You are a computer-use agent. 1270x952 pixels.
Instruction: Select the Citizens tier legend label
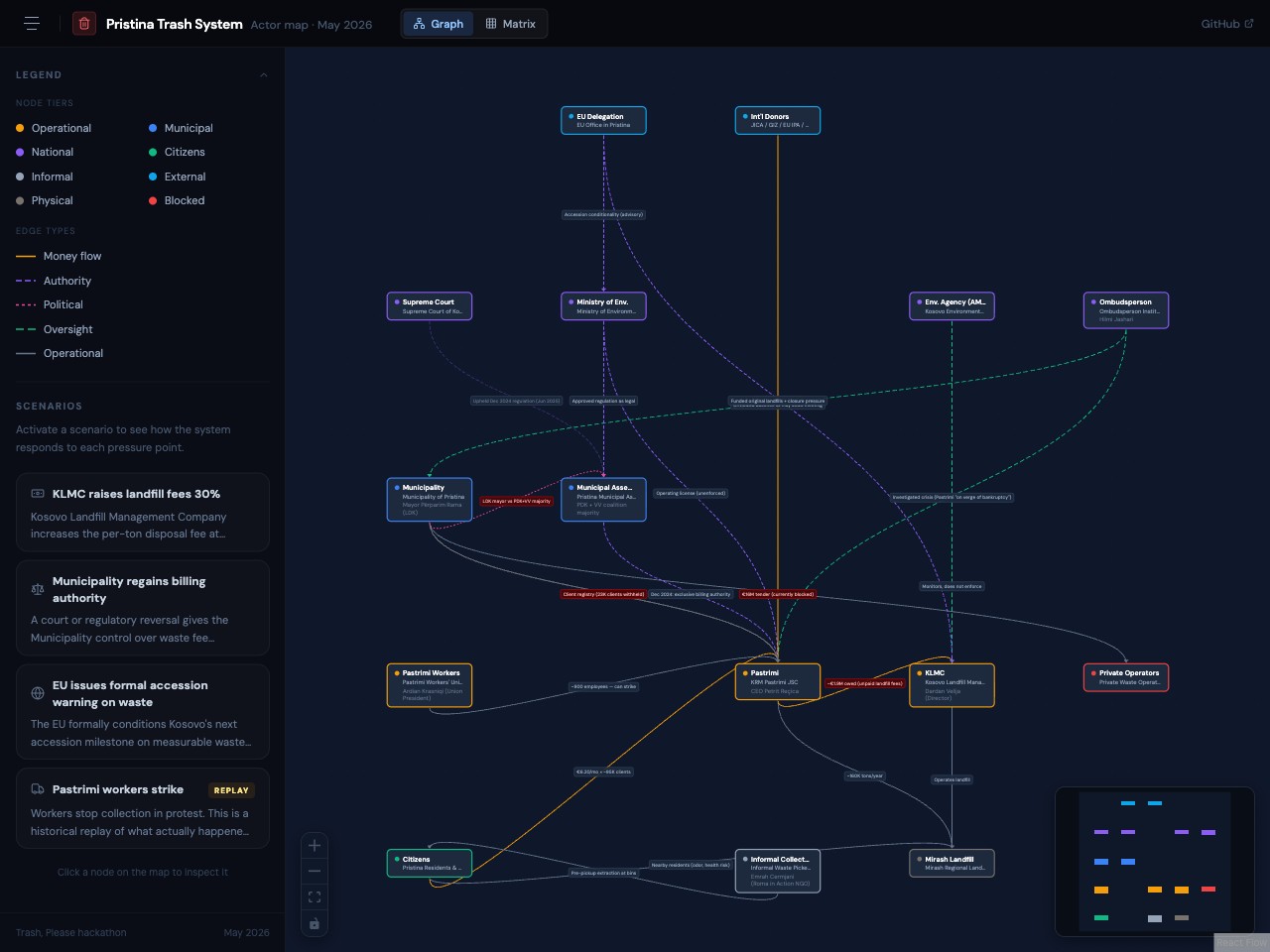(185, 152)
